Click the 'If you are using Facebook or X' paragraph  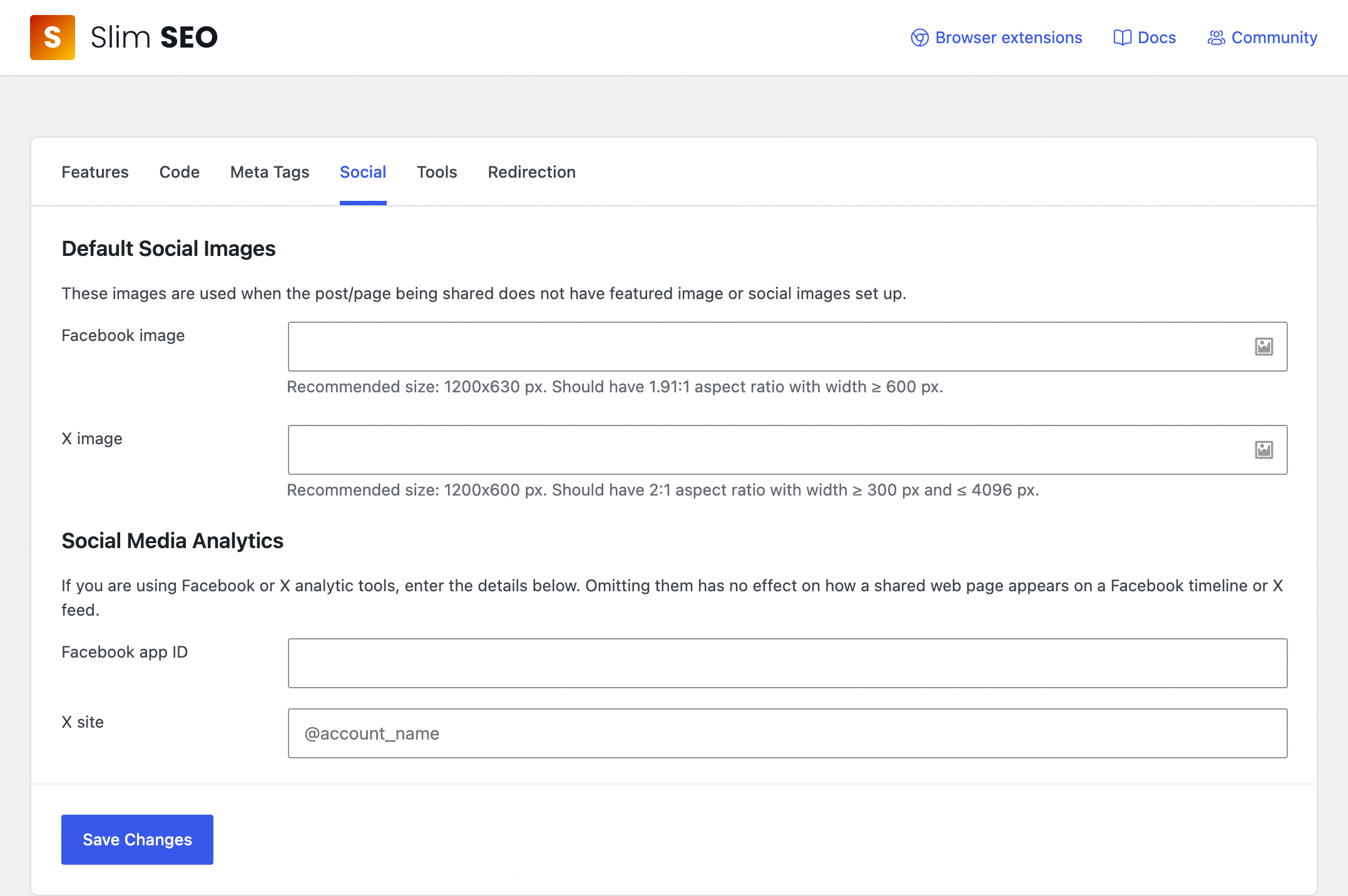click(672, 598)
